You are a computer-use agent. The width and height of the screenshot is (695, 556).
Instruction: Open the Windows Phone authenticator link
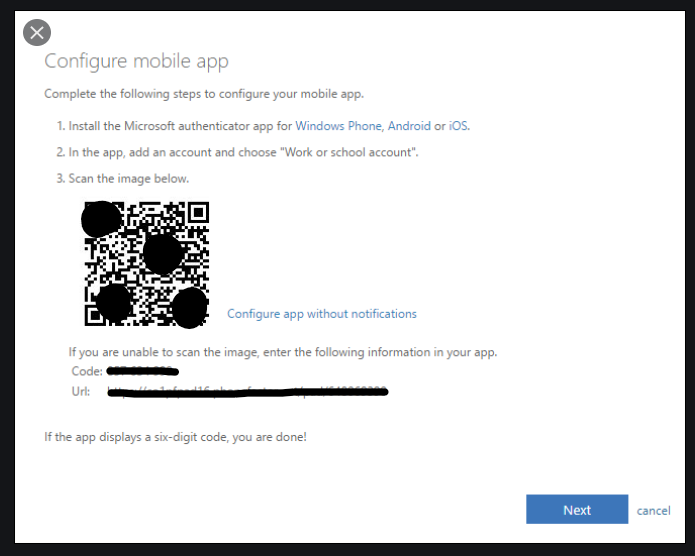point(338,126)
